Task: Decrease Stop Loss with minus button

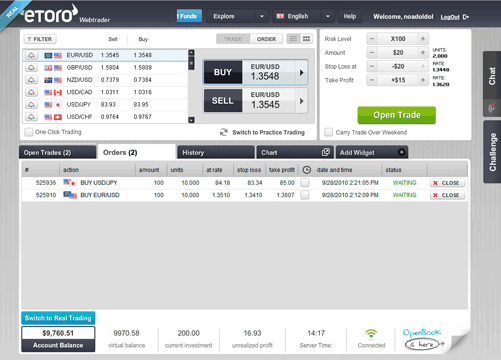Action: 372,66
